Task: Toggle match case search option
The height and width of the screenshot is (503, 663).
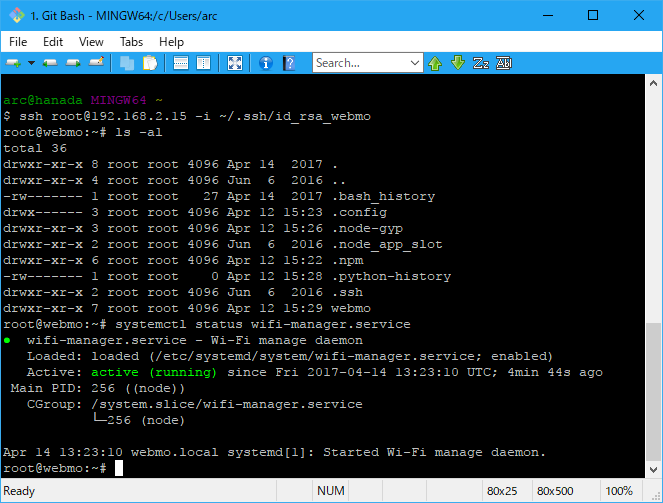Action: tap(481, 63)
